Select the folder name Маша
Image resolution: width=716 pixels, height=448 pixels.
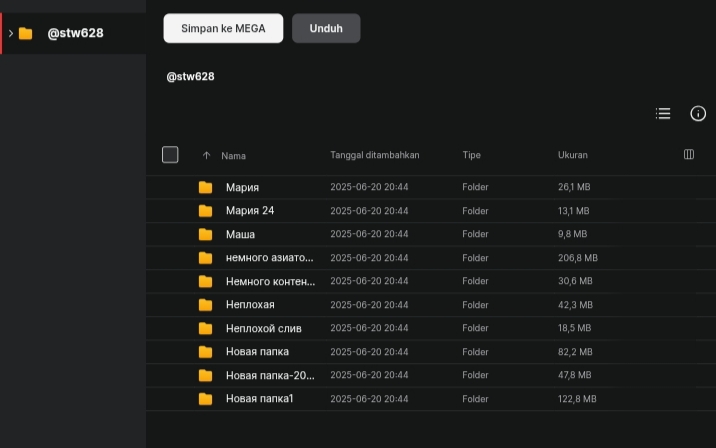click(240, 234)
